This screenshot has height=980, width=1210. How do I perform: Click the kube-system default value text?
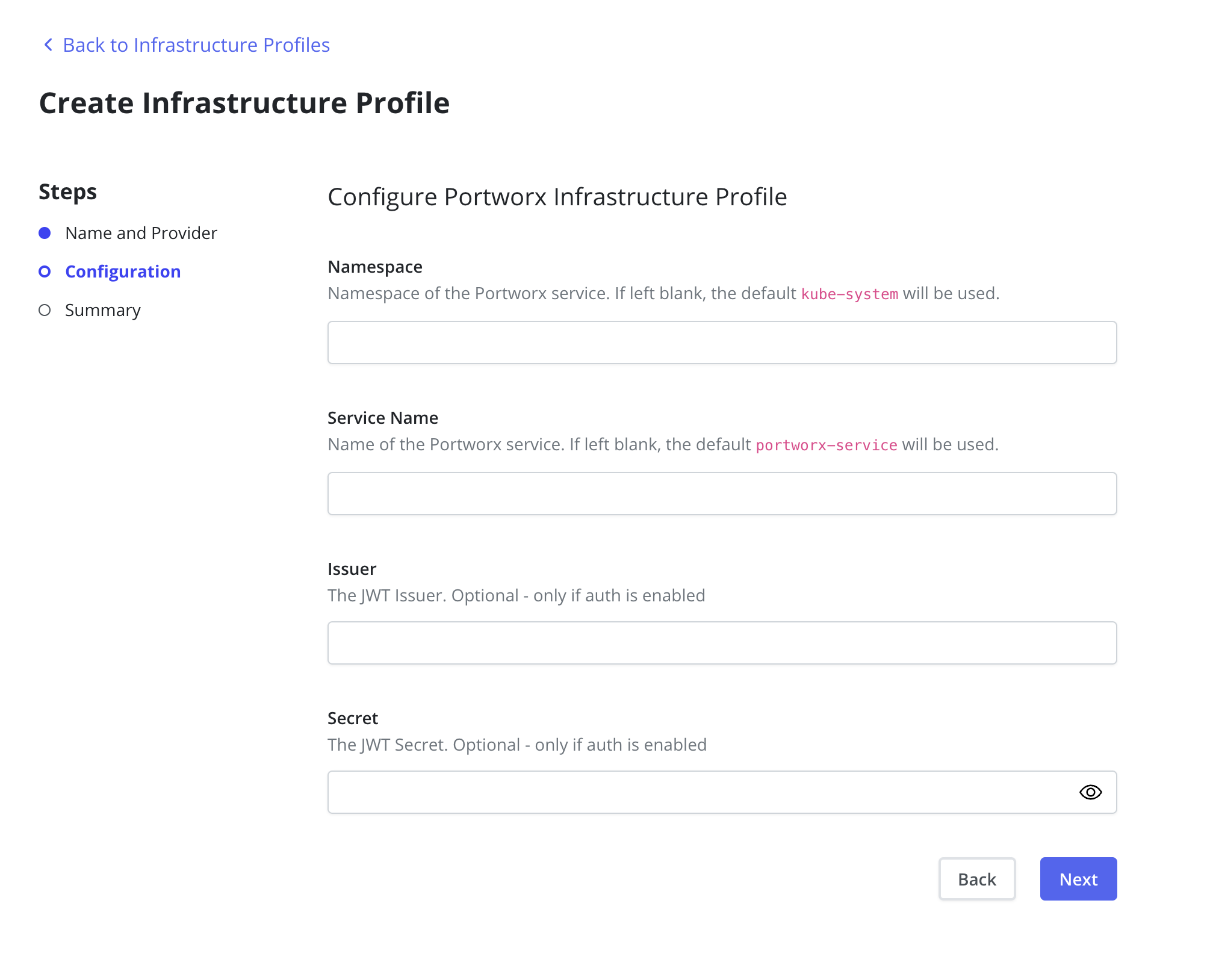(x=849, y=294)
